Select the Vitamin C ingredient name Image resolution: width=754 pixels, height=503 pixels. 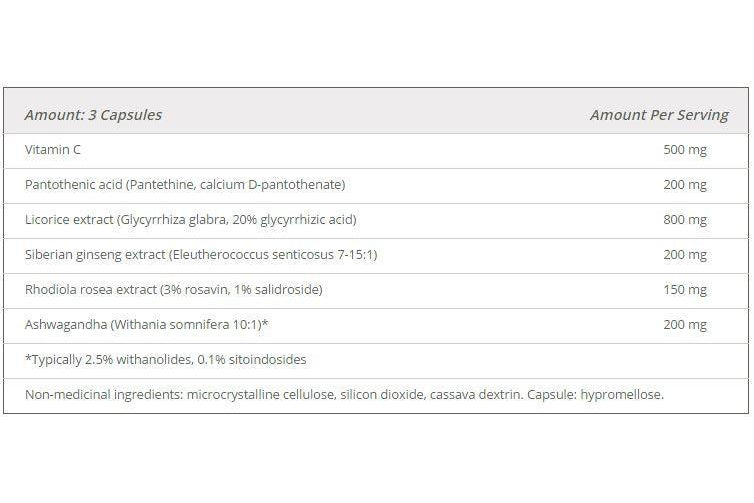coord(54,150)
